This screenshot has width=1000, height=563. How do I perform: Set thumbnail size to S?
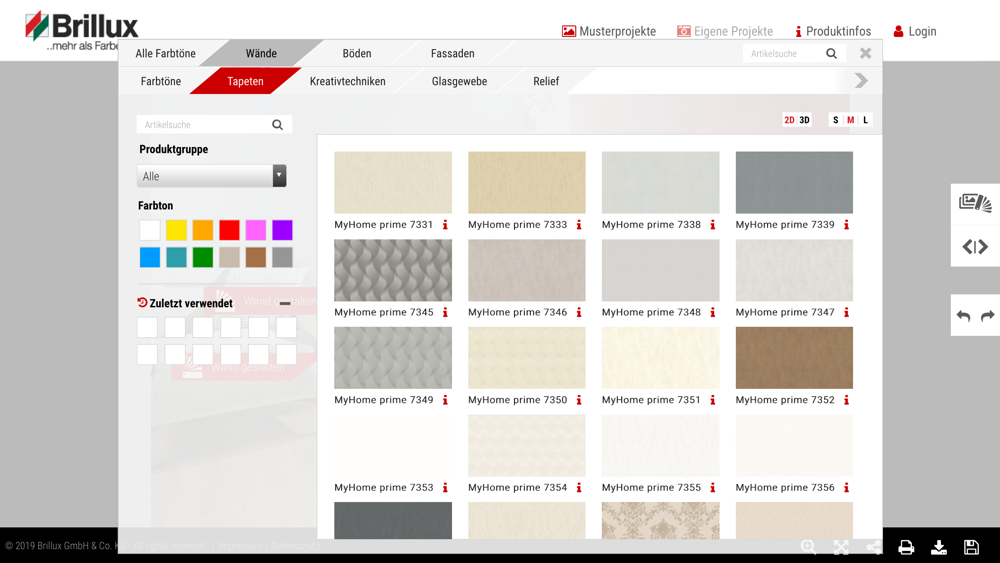pos(835,120)
